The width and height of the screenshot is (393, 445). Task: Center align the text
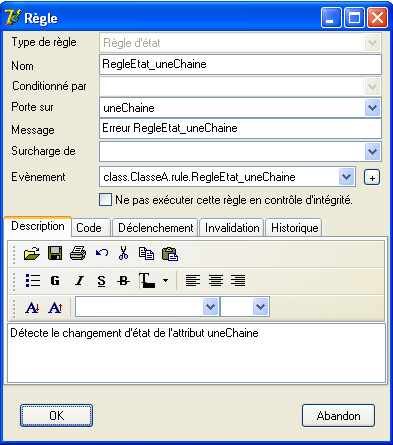click(x=216, y=281)
